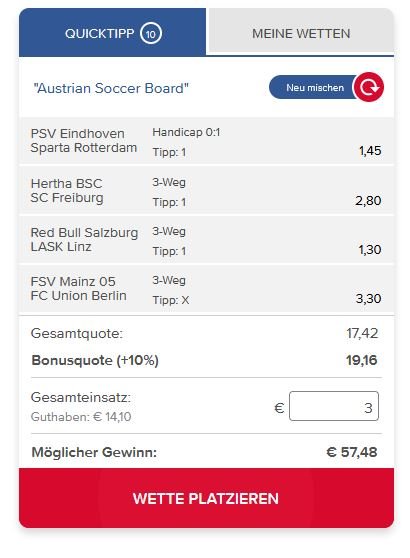
Task: Click the Möglicher Gewinn amount € 57,48
Action: pyautogui.click(x=352, y=452)
